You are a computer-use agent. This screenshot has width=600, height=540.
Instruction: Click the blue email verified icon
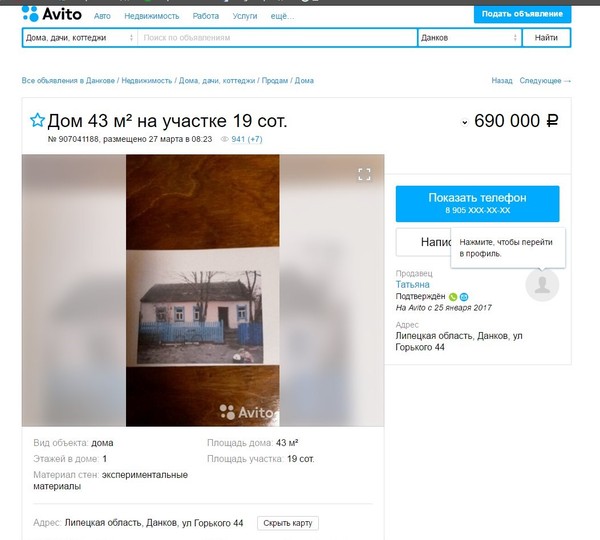point(464,297)
